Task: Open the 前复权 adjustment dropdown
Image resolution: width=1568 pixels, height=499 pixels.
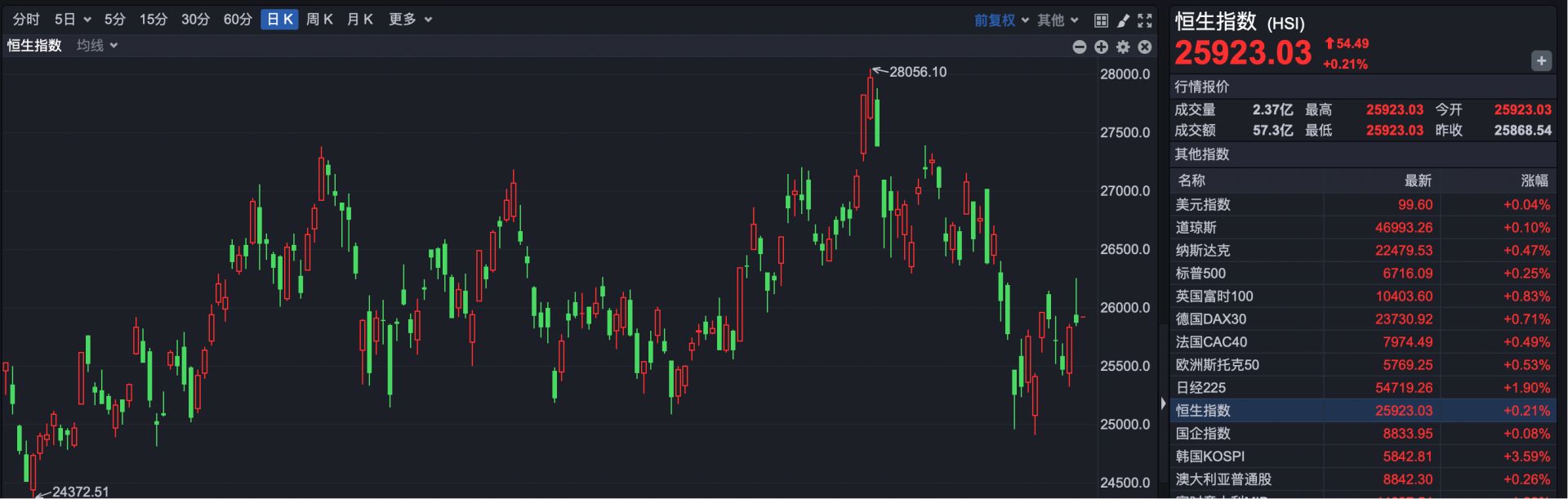Action: click(x=1001, y=20)
